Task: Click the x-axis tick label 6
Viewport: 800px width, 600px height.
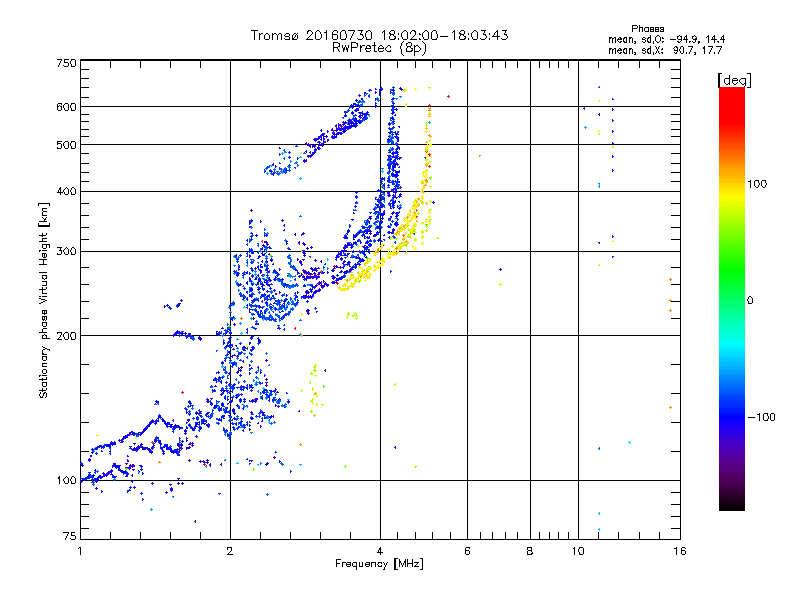Action: (467, 551)
